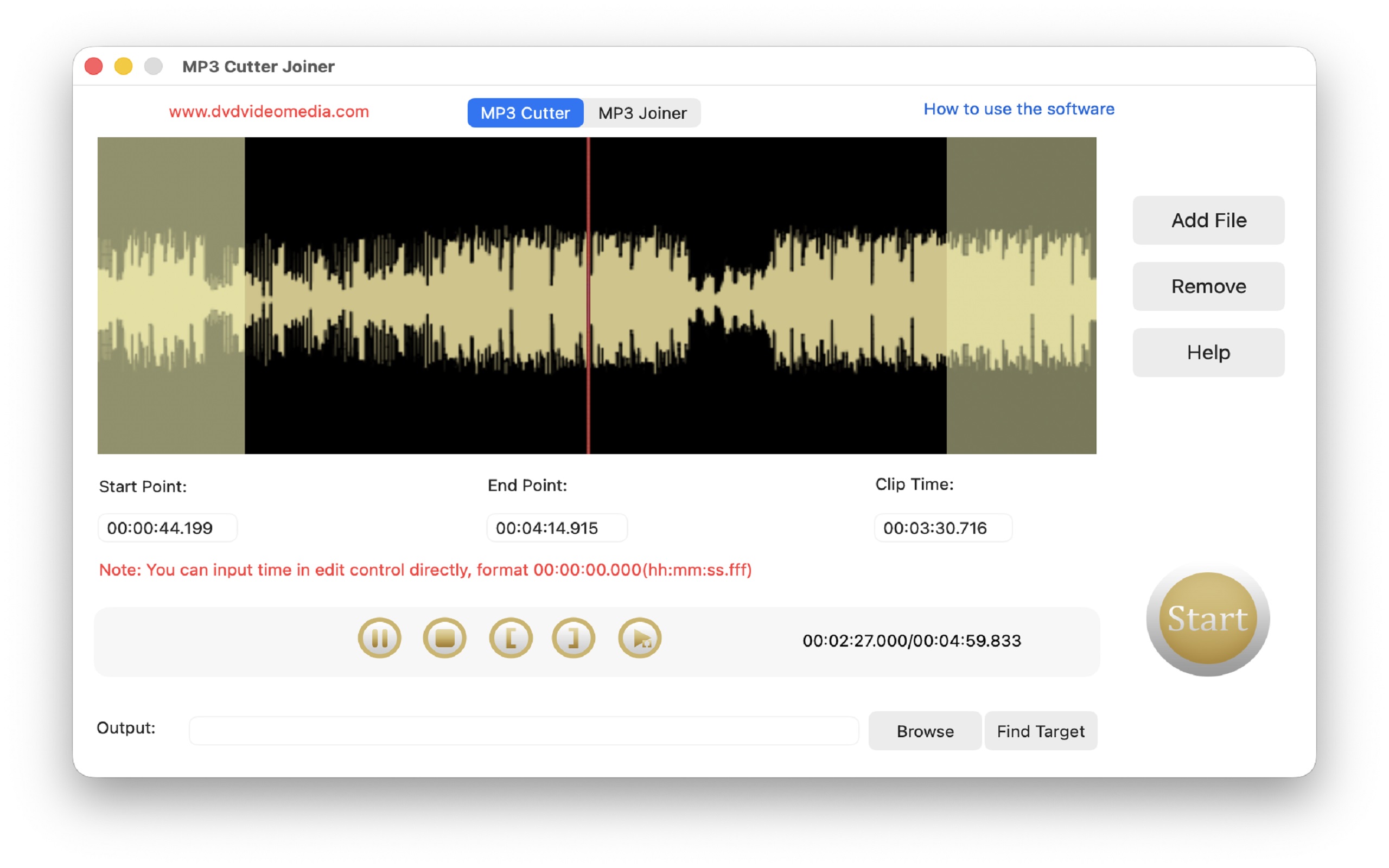
Task: Open the Help window
Action: [1208, 352]
